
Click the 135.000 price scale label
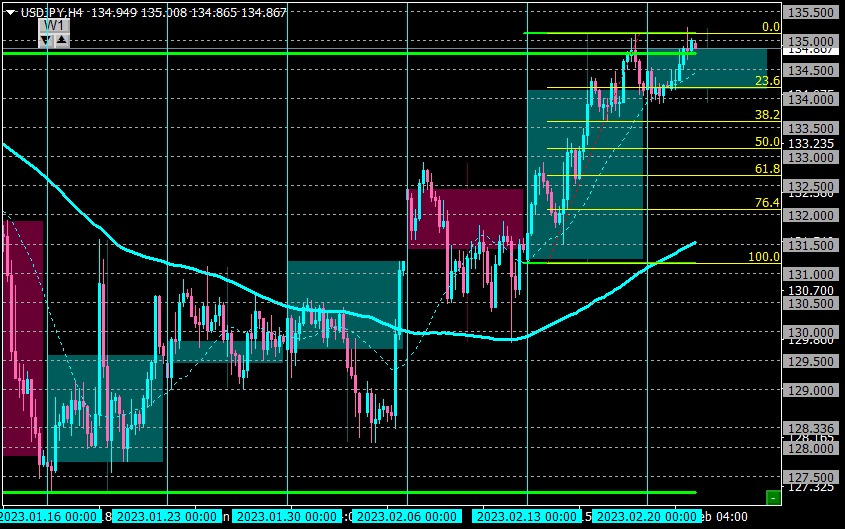point(811,41)
